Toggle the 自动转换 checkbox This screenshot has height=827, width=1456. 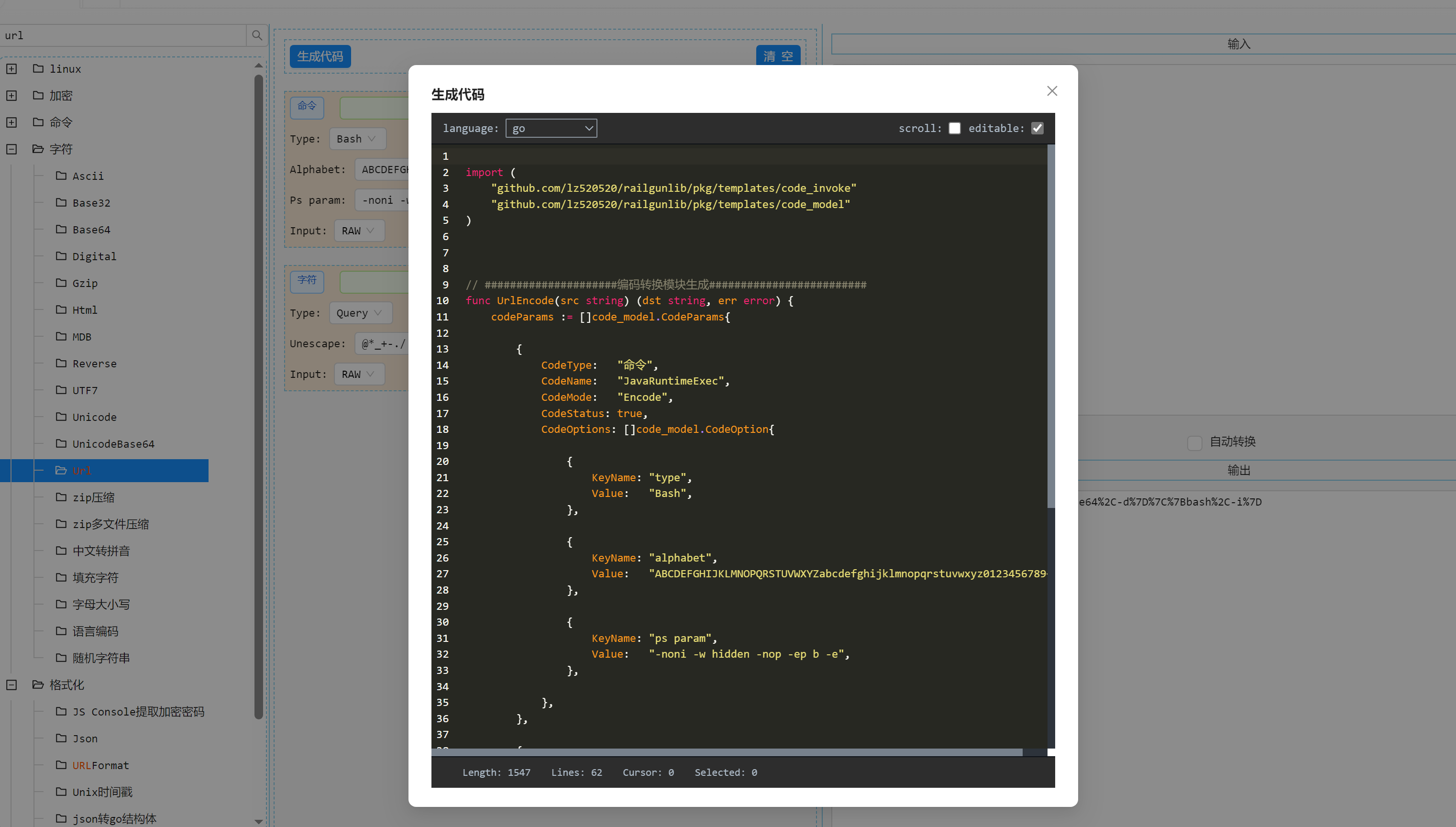pyautogui.click(x=1194, y=442)
